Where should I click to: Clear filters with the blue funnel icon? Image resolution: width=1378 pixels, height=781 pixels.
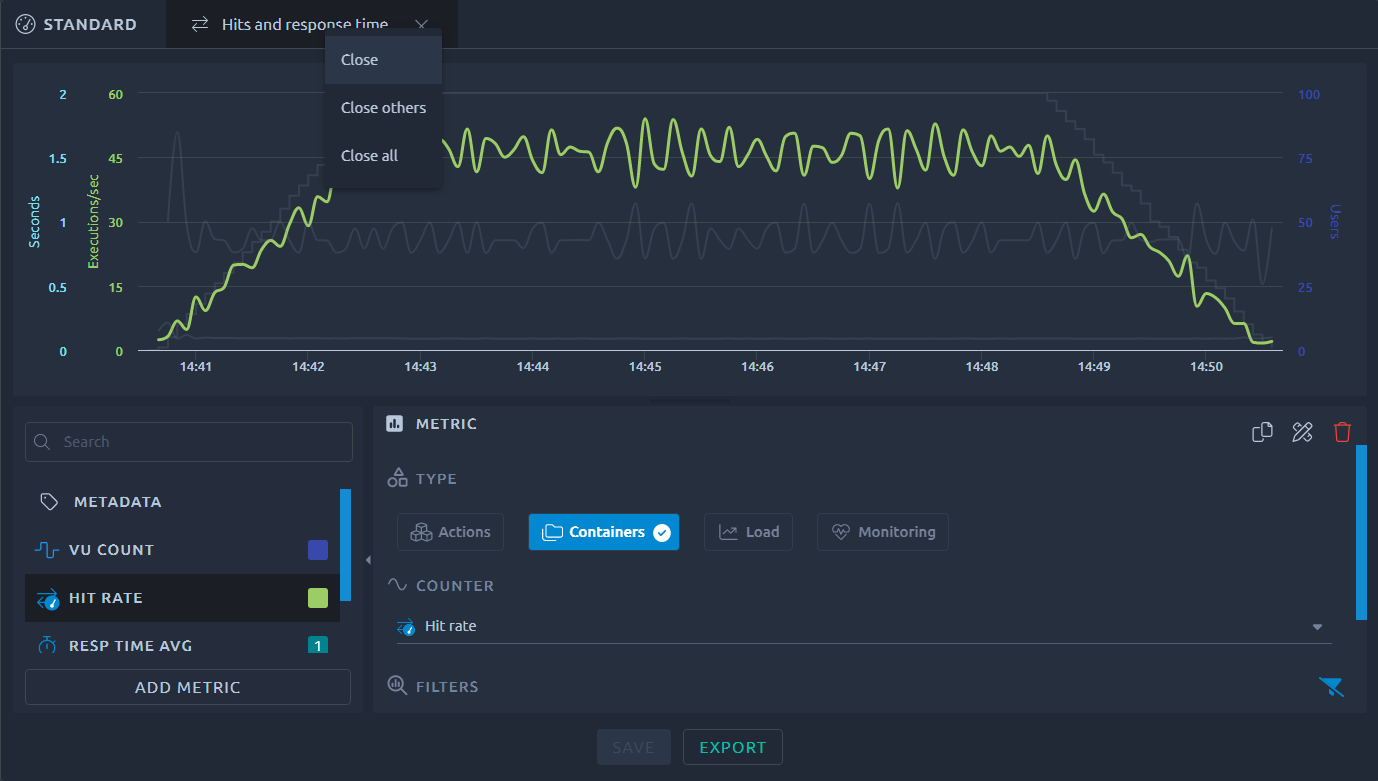[x=1331, y=686]
